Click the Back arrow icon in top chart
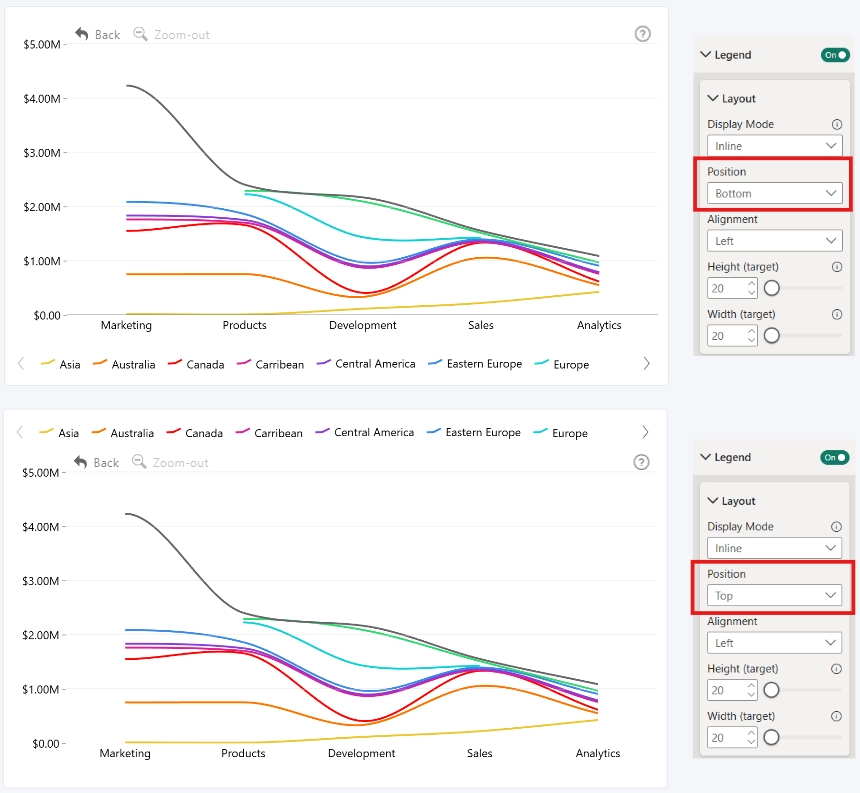The width and height of the screenshot is (860, 793). tap(81, 34)
